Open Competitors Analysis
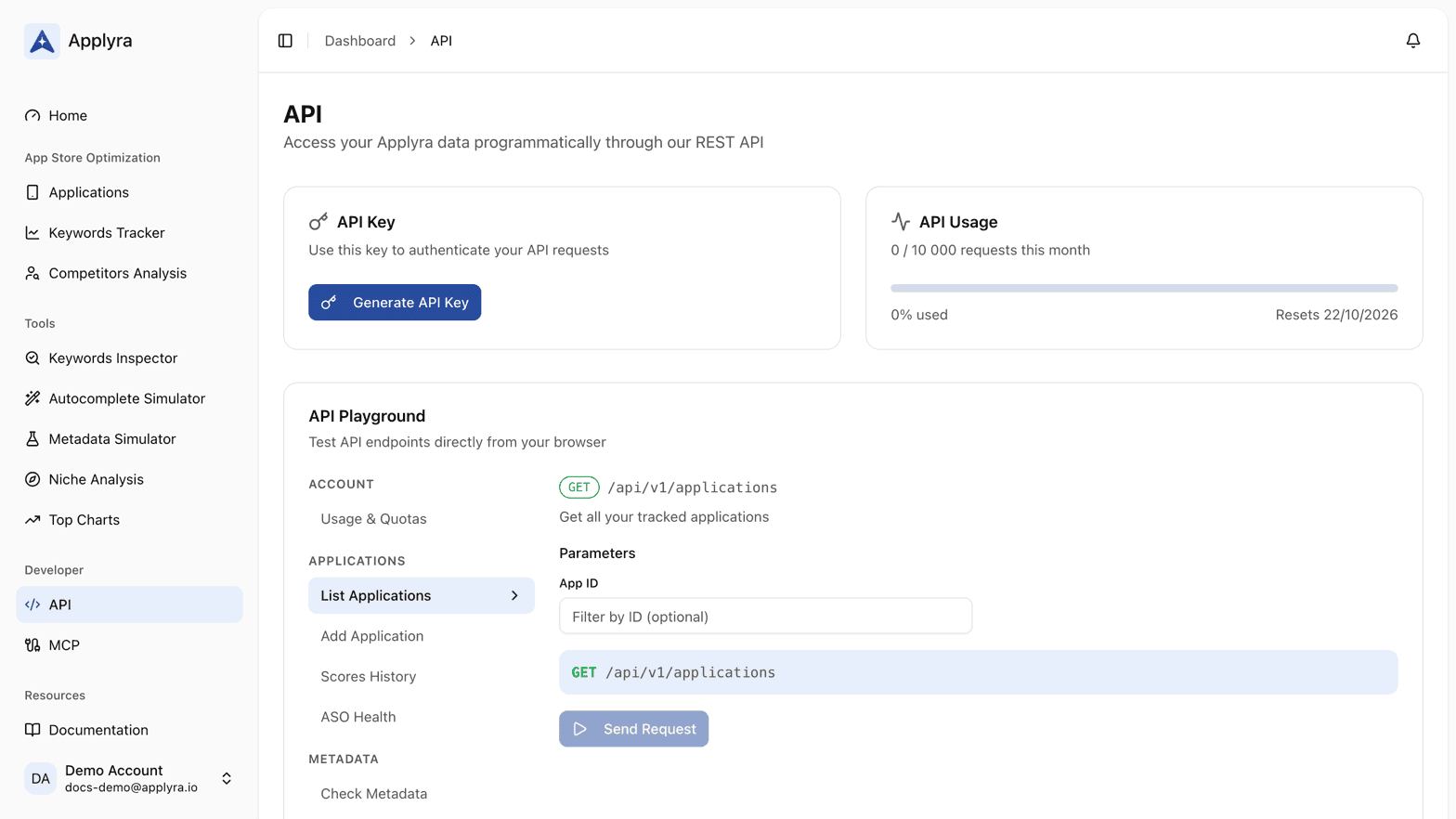The image size is (1456, 819). [x=130, y=273]
